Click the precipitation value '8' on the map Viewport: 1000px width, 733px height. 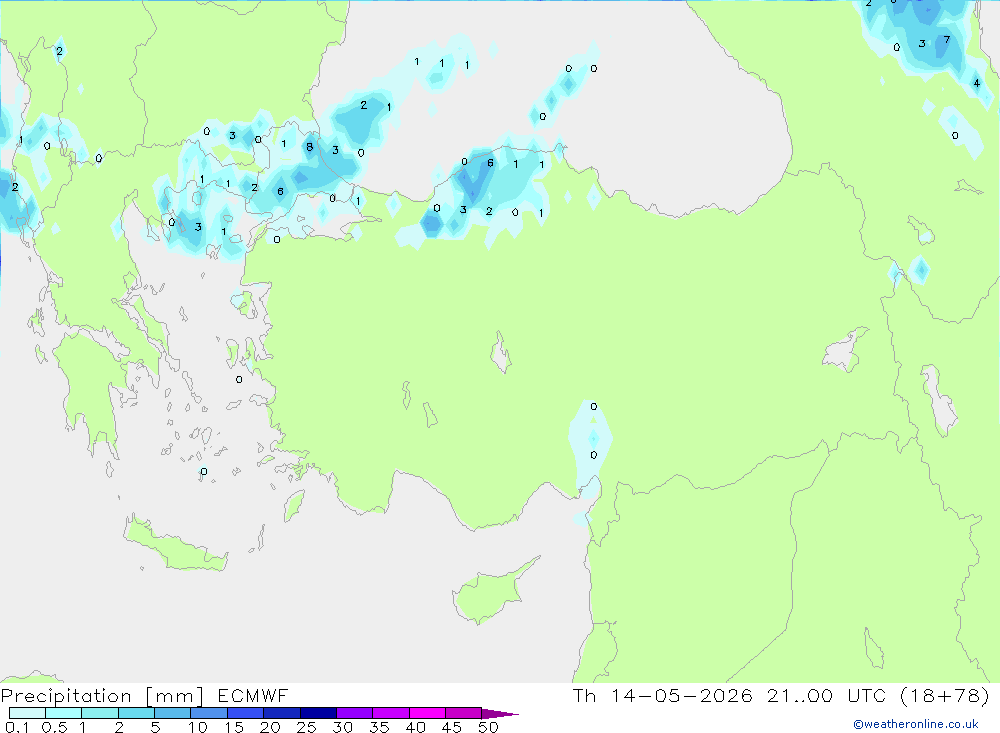309,147
